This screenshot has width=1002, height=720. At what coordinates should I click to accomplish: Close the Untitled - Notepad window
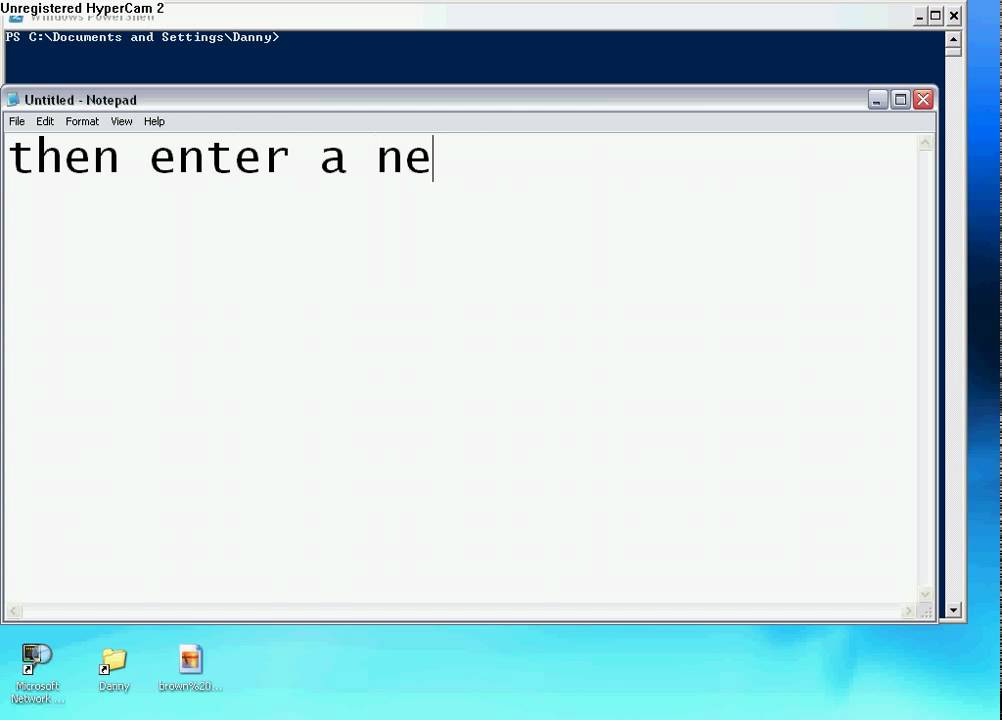coord(923,100)
